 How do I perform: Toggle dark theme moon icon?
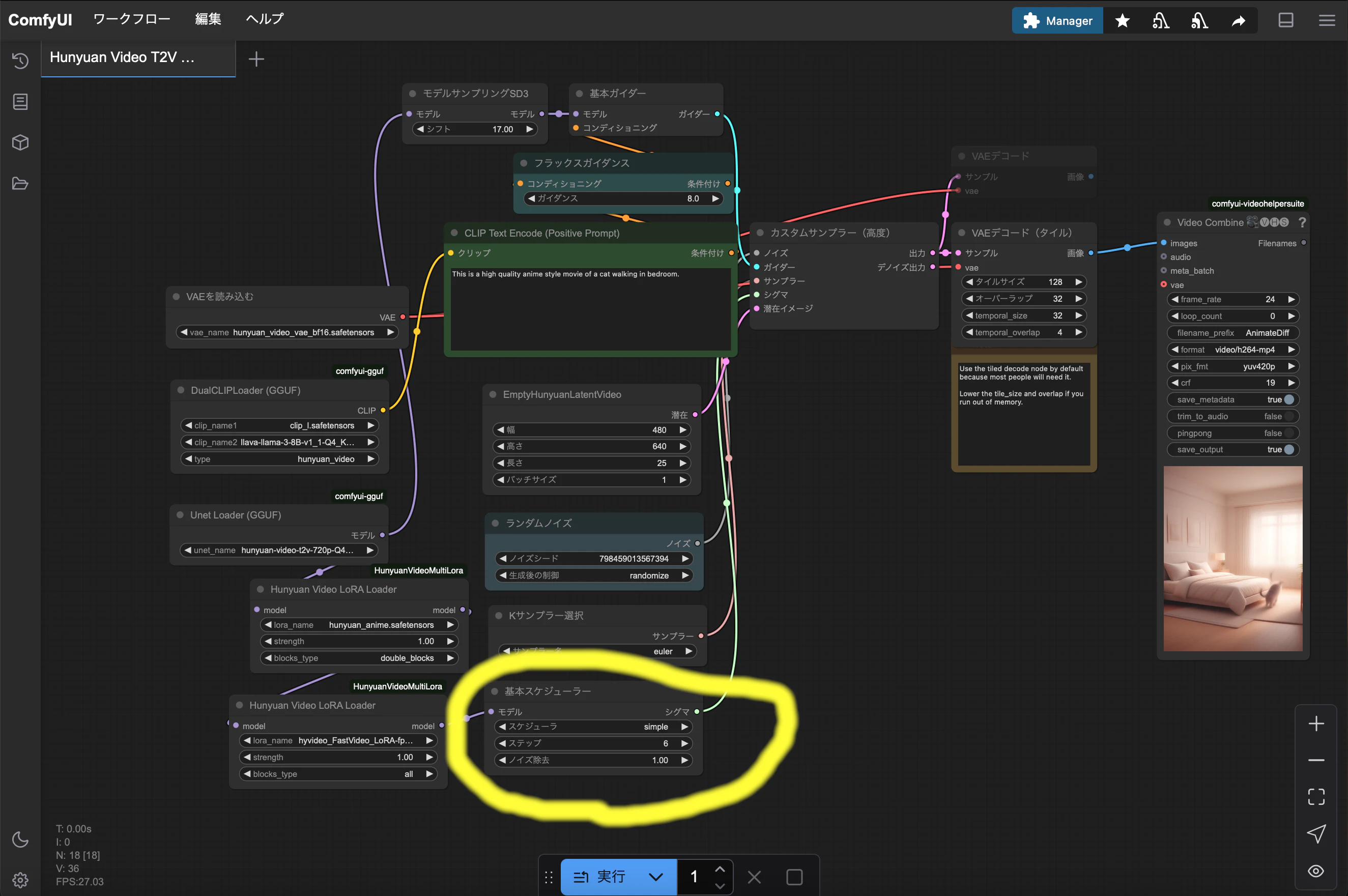pos(20,840)
